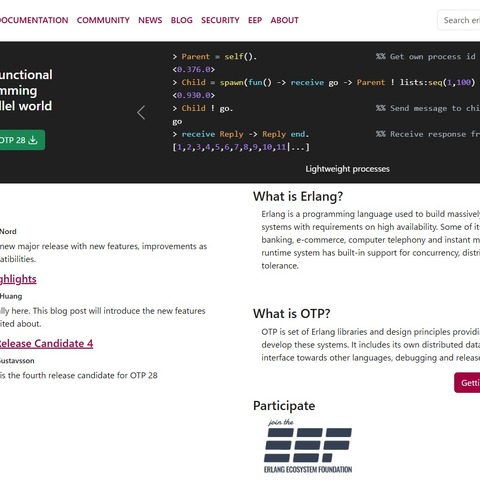Click the 'Get own process id' comment
480x480 pixels.
[426, 57]
